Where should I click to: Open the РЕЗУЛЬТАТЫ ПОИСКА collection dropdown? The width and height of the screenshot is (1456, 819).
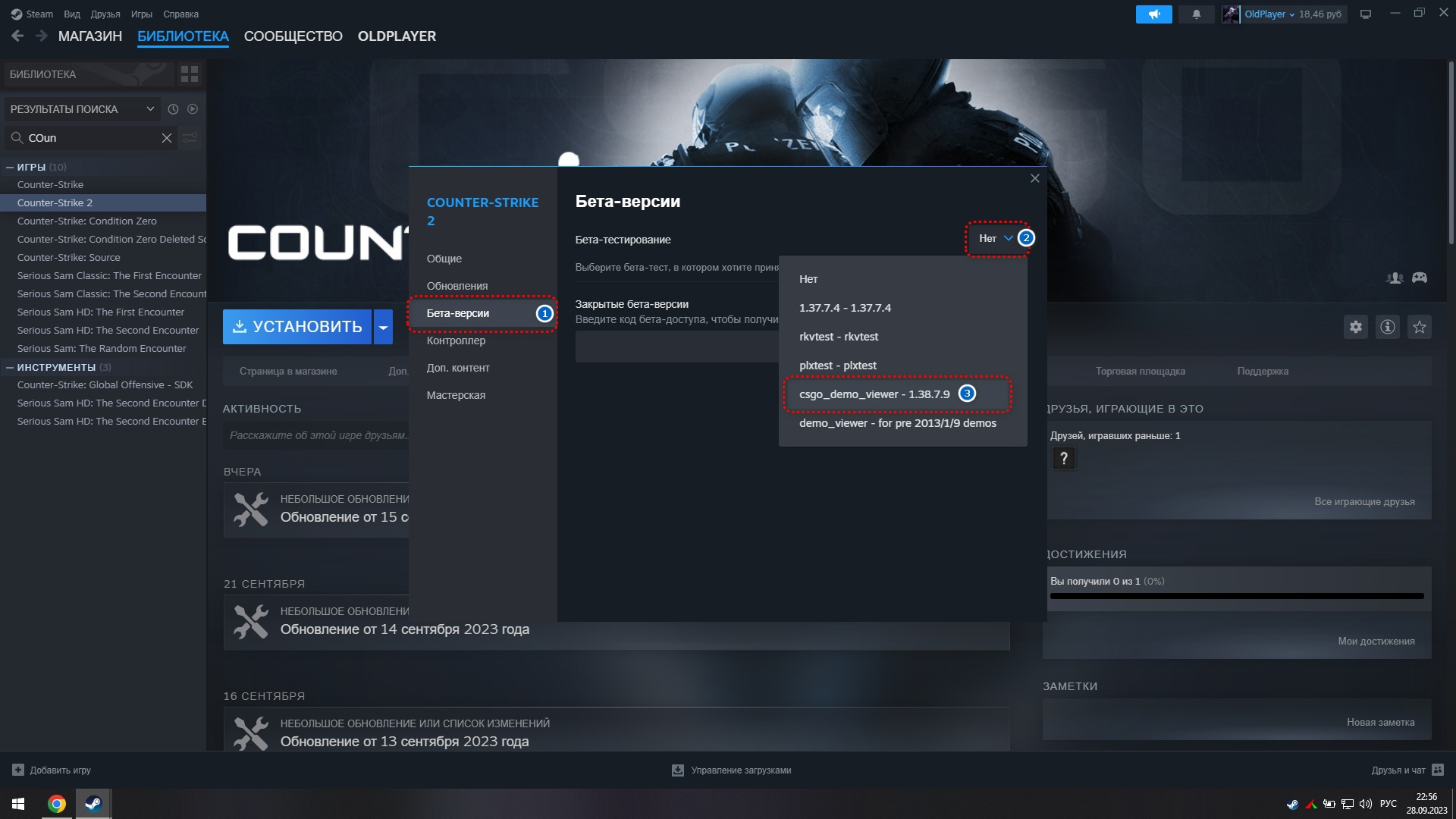click(82, 109)
